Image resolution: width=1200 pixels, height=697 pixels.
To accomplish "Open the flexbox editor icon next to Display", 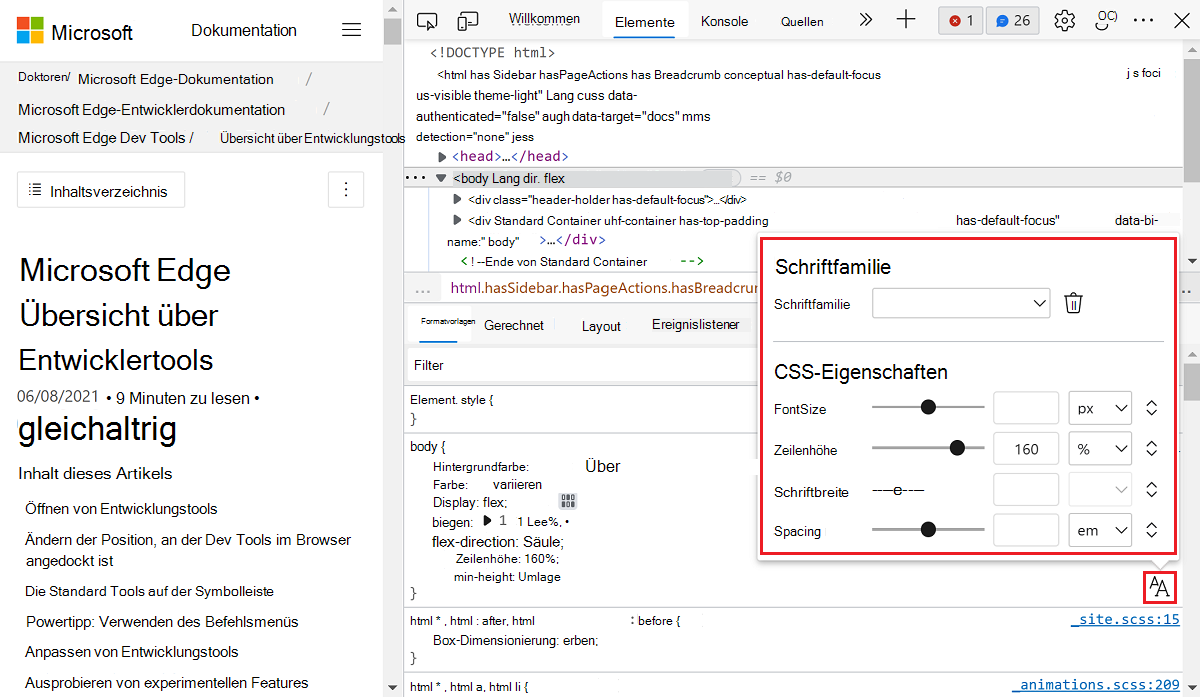I will tap(568, 502).
